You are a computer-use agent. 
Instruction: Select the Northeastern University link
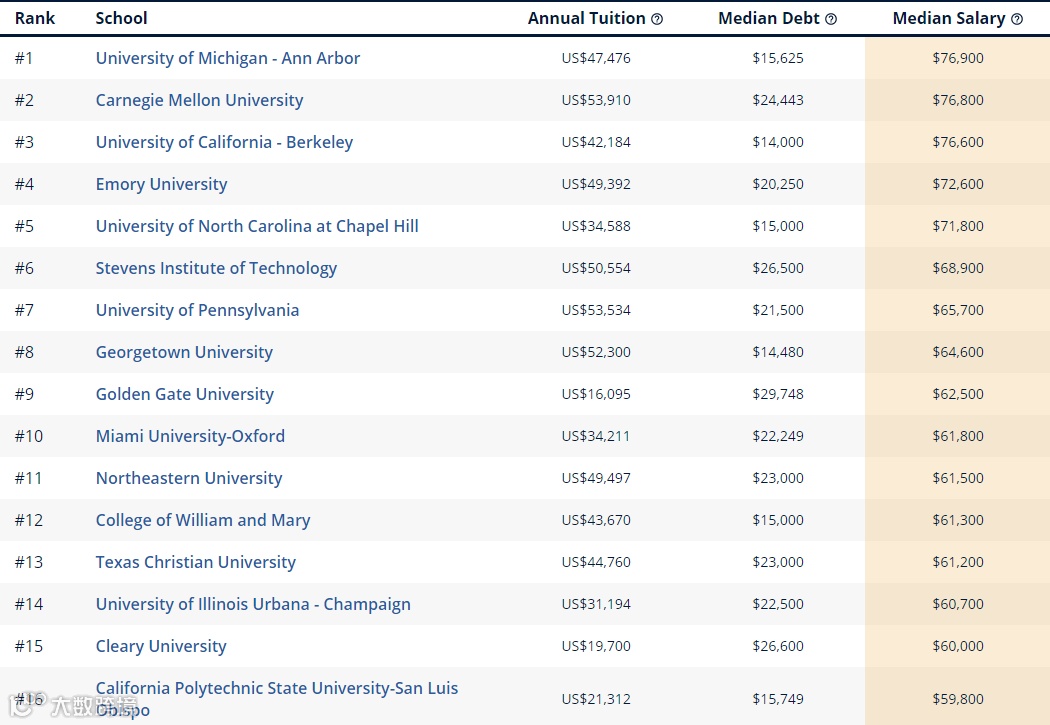point(189,479)
